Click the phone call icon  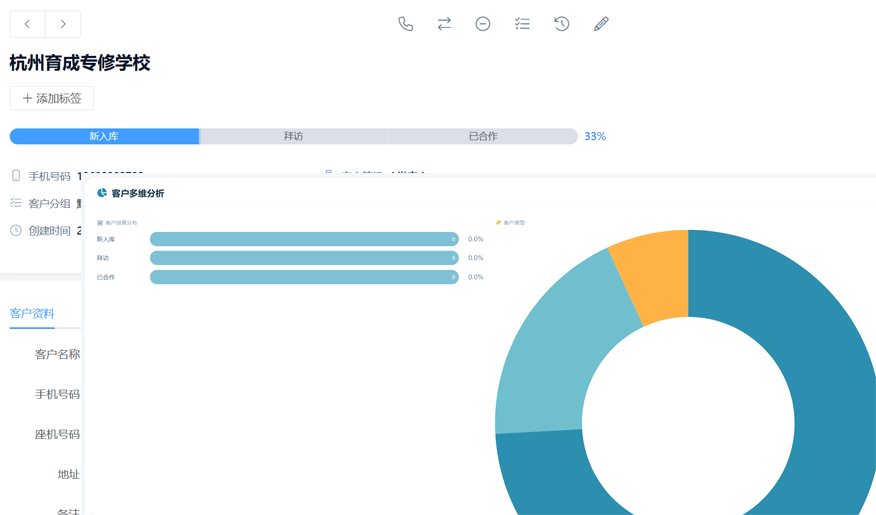[x=405, y=24]
